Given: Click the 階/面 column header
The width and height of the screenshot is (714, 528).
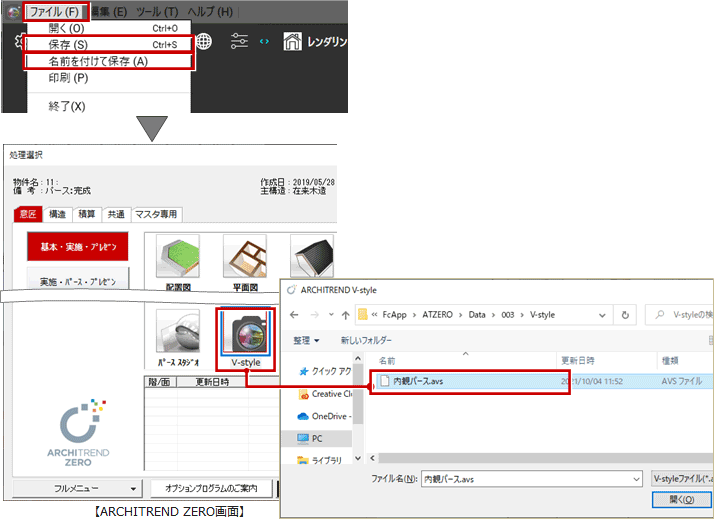Looking at the screenshot, I should tap(160, 382).
